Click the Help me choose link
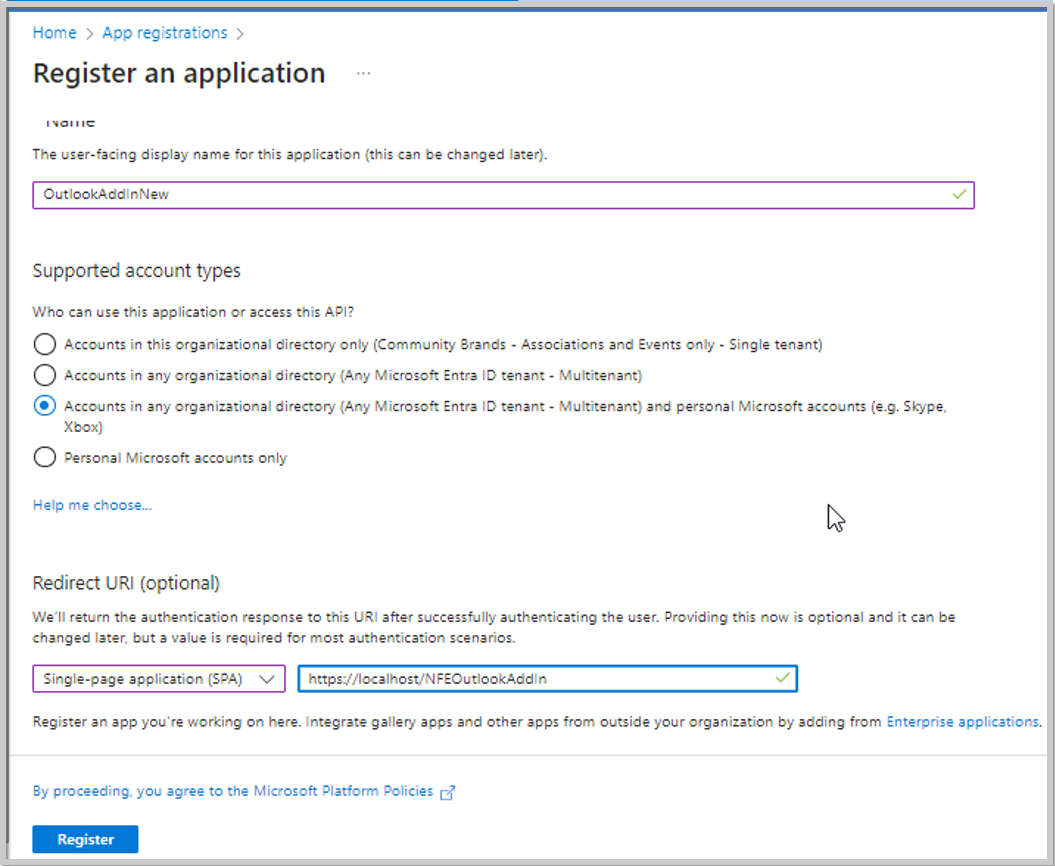 [91, 505]
